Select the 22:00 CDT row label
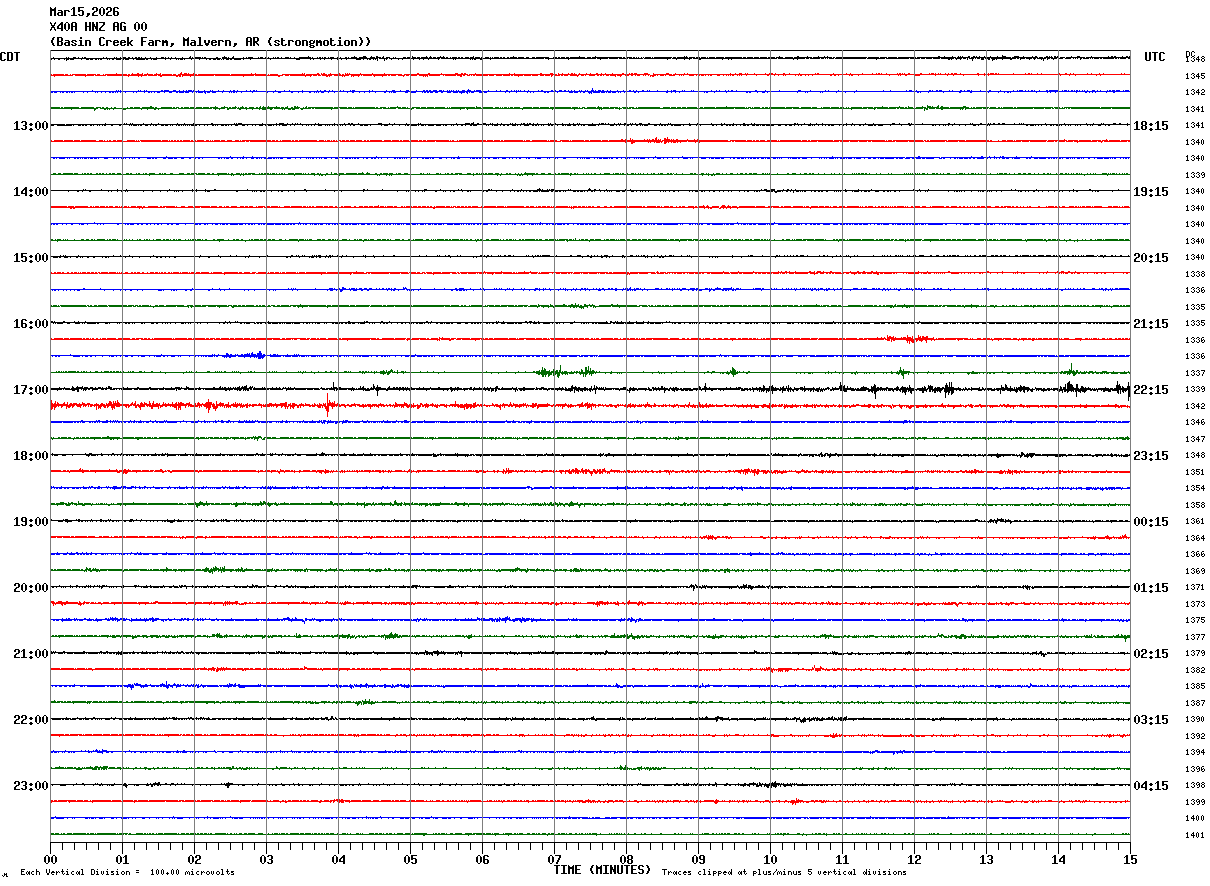The image size is (1210, 886). (x=30, y=720)
